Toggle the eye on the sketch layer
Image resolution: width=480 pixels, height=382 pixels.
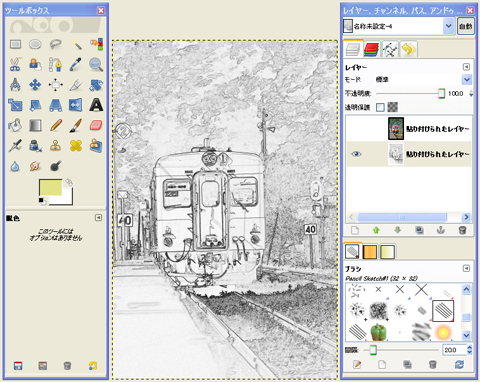coord(356,154)
